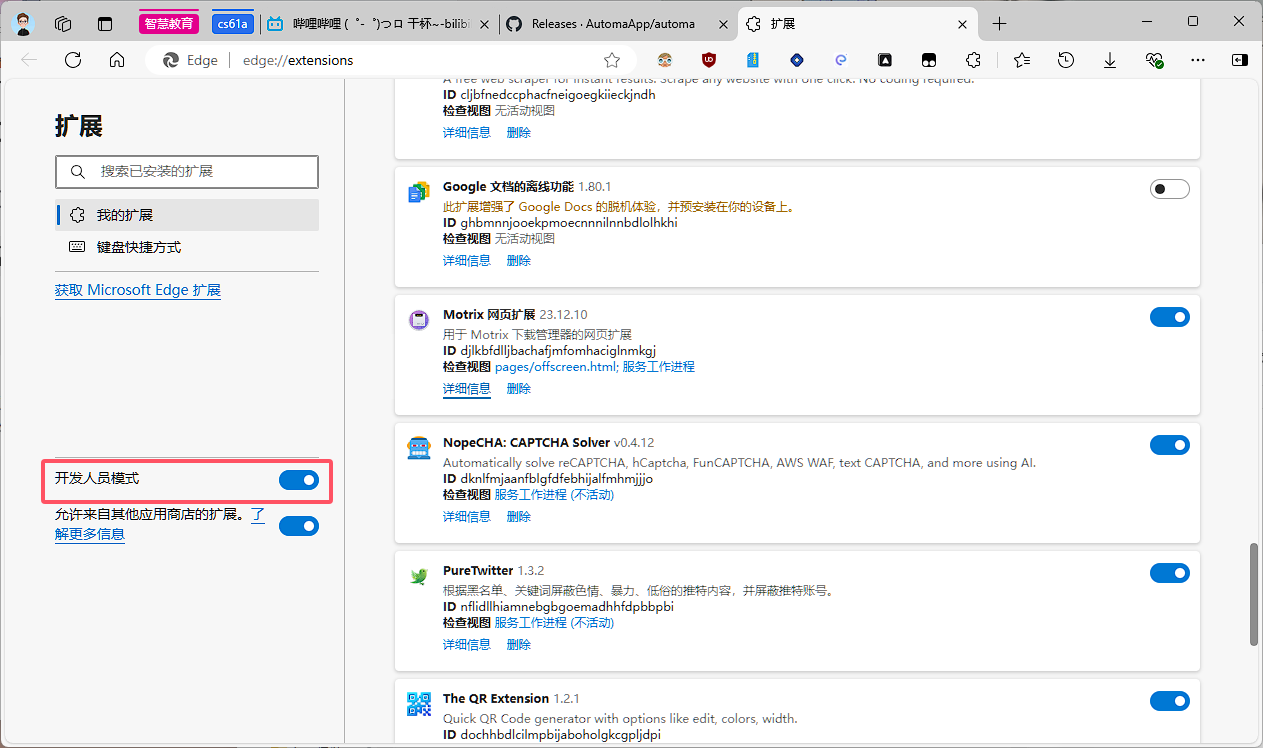Switch to the bilibili tab
The image size is (1263, 748).
[x=379, y=24]
